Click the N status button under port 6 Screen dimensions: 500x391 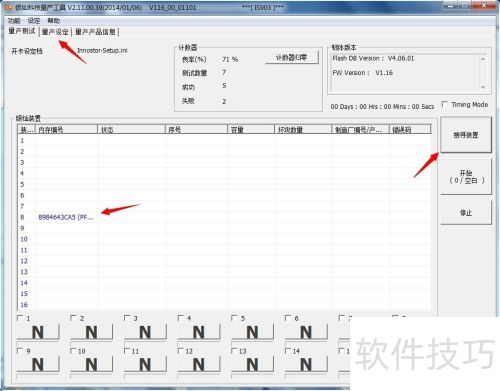coord(306,332)
